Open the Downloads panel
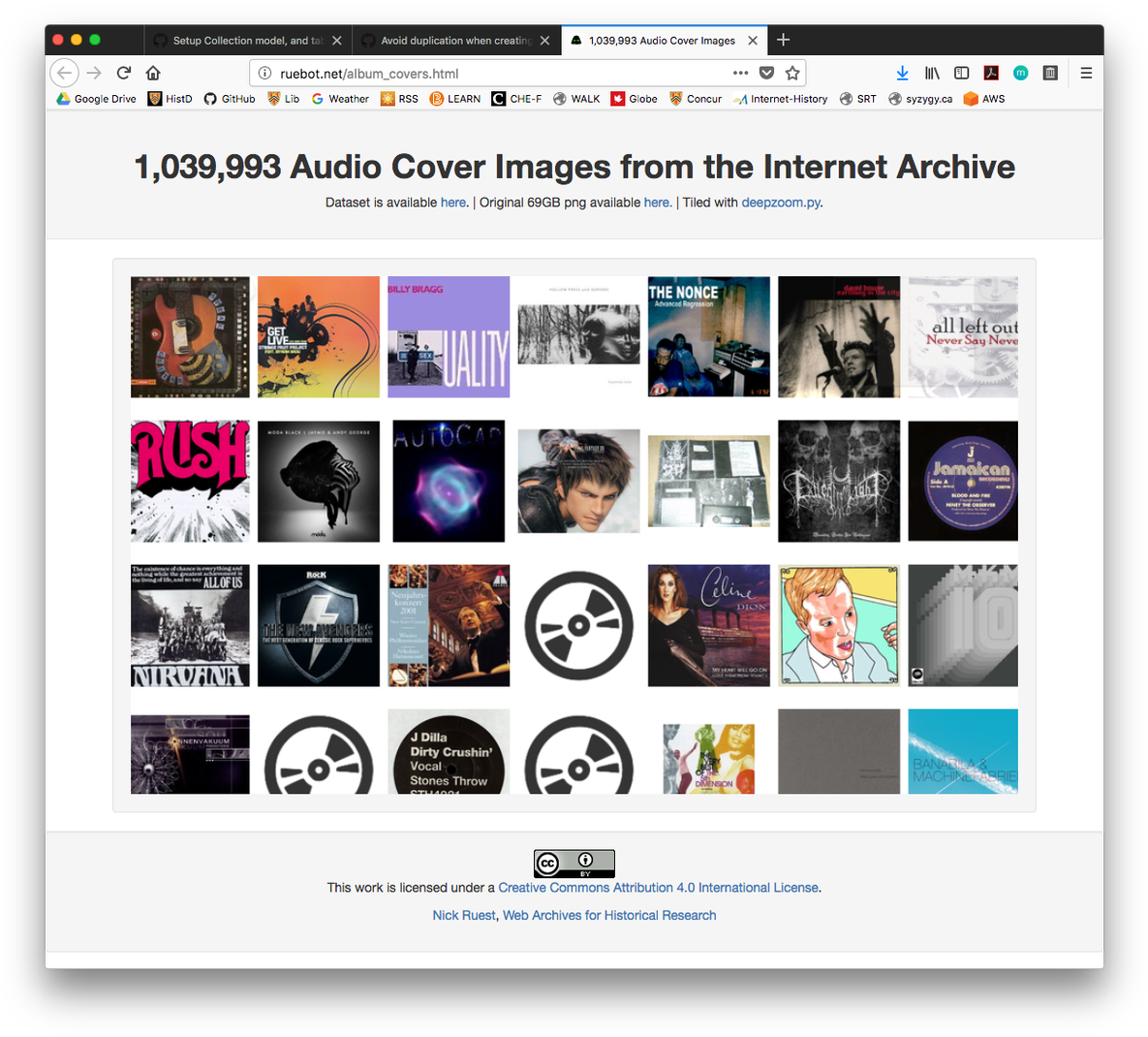Image resolution: width=1148 pixels, height=1037 pixels. pos(903,73)
